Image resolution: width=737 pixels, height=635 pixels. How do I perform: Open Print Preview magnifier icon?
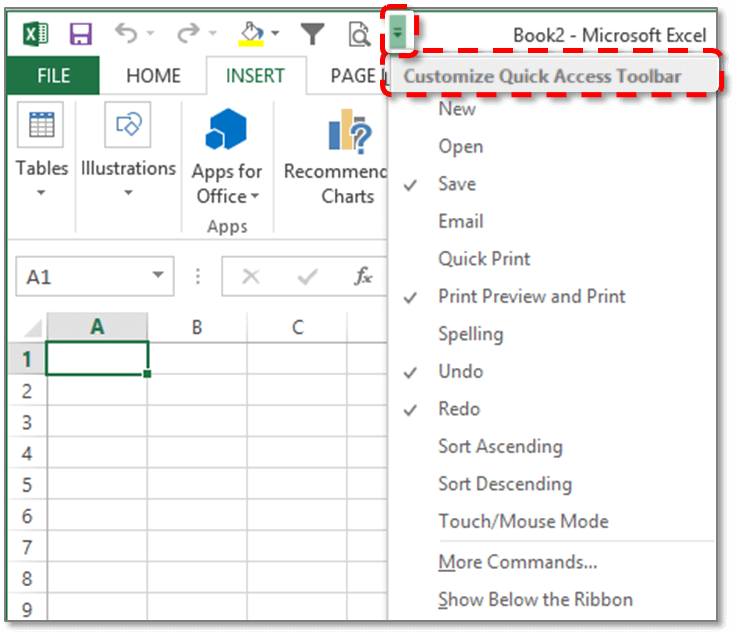click(x=360, y=34)
